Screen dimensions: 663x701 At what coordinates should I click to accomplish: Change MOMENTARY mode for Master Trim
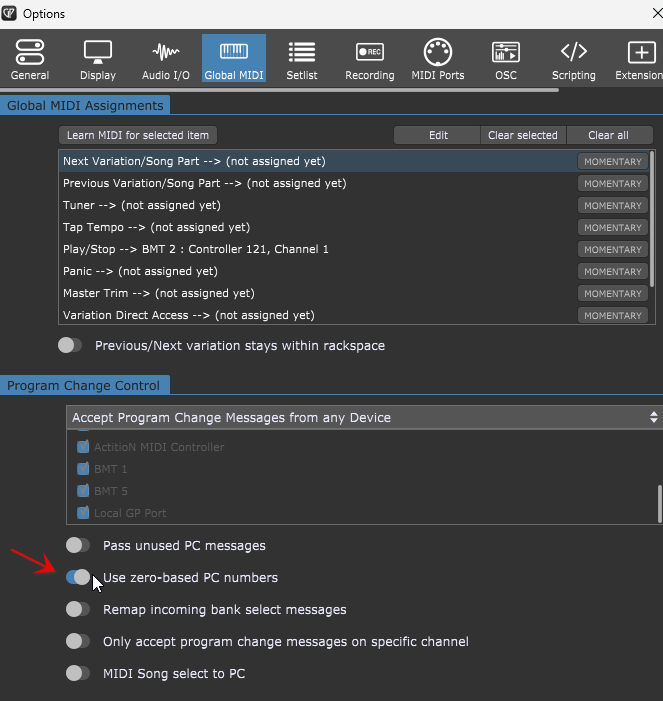[x=612, y=293]
